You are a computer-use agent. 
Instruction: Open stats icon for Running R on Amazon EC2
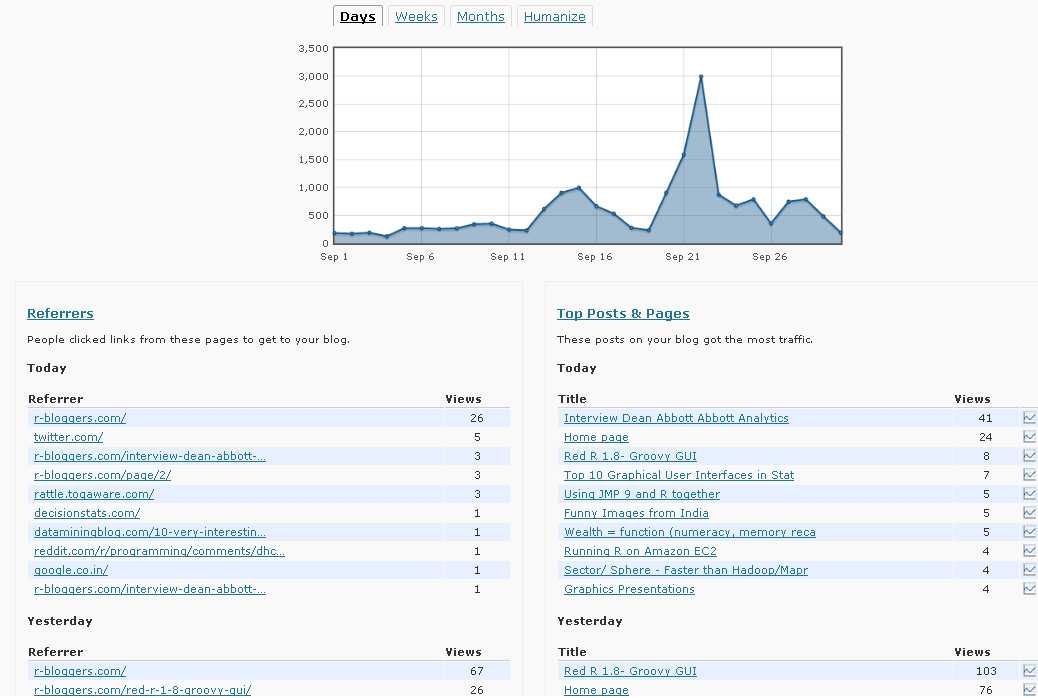click(1030, 551)
